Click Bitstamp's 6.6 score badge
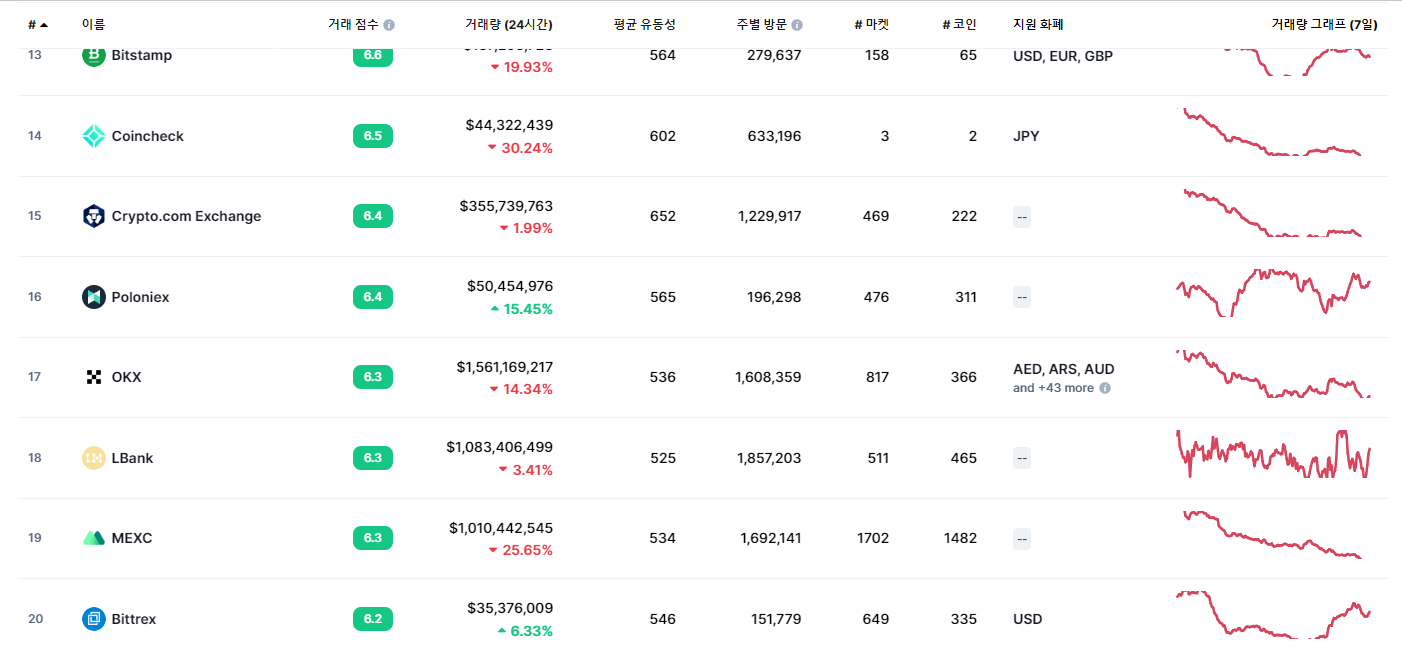Image resolution: width=1402 pixels, height=658 pixels. [373, 55]
